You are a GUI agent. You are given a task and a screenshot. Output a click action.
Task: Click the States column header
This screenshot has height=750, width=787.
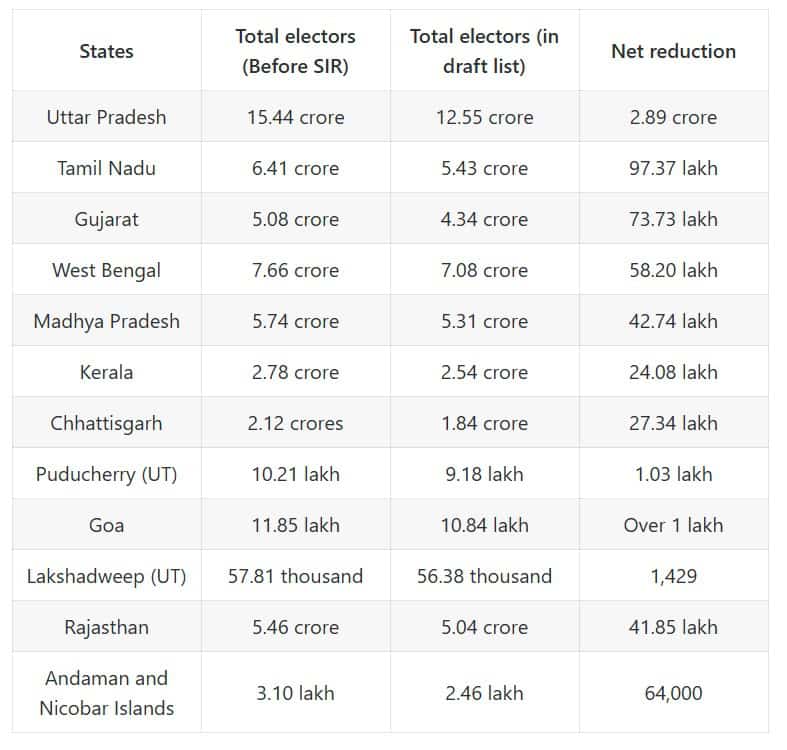[x=106, y=51]
